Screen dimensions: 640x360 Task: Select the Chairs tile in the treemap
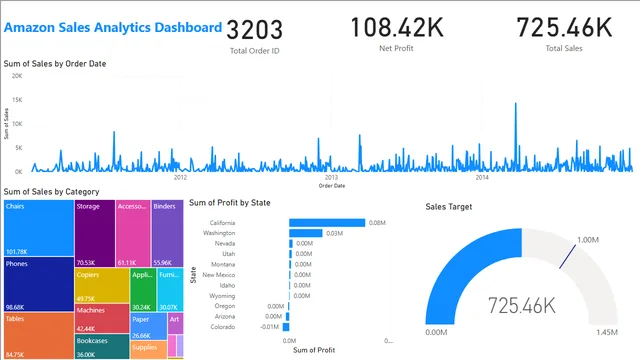(39, 228)
